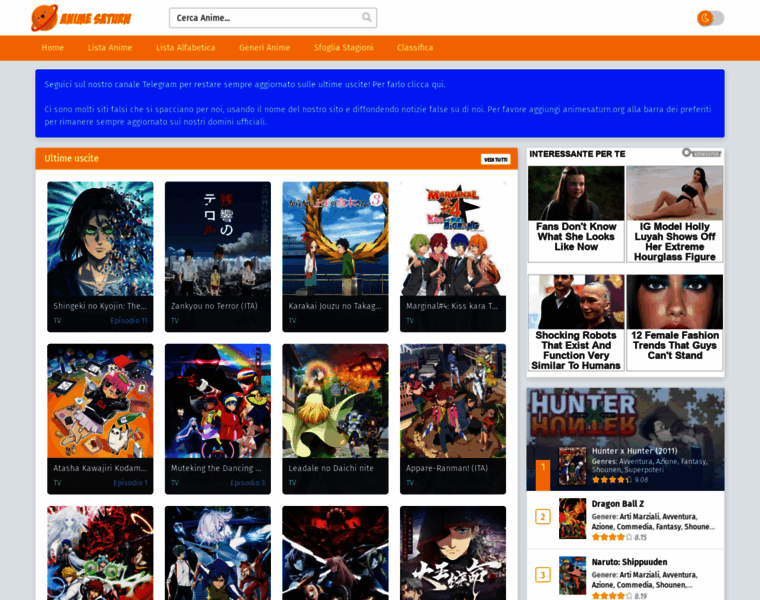Open the Muteking the Dancing poster
This screenshot has height=600, width=760.
coord(218,401)
